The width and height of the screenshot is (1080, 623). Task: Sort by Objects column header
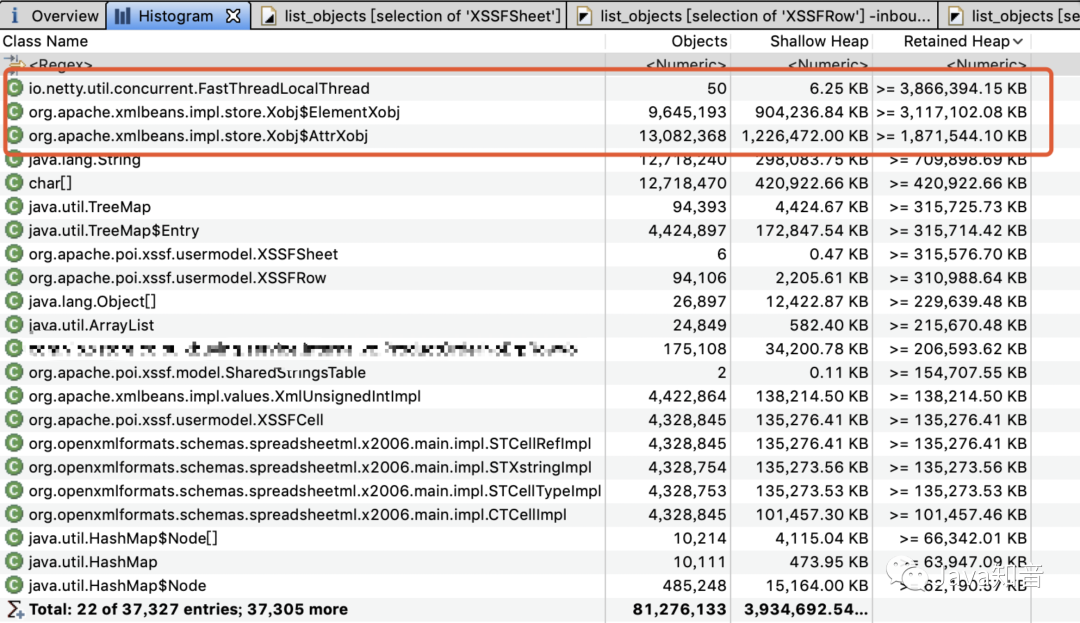click(699, 41)
